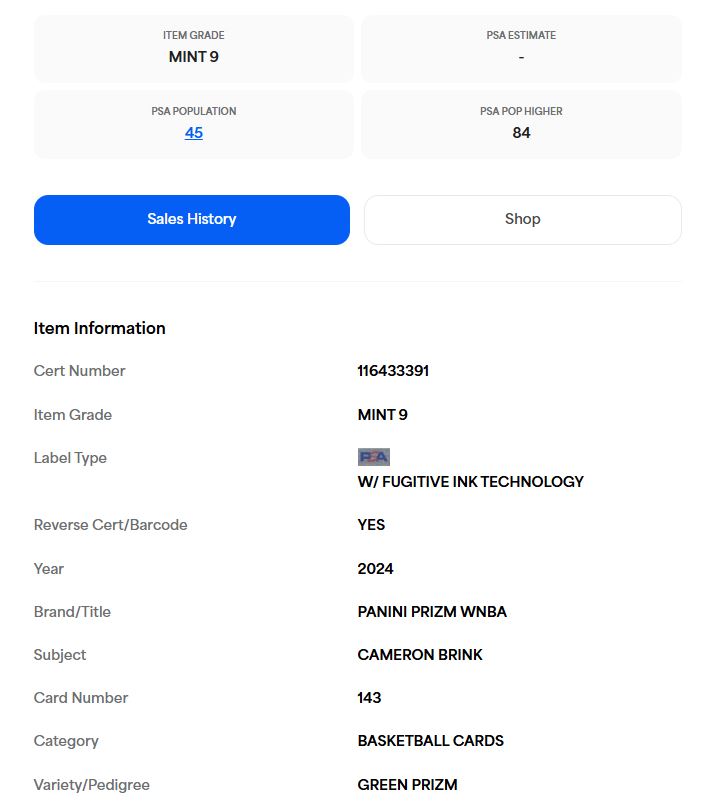This screenshot has width=705, height=811.
Task: Open PSA population count 45 link
Action: click(x=193, y=133)
